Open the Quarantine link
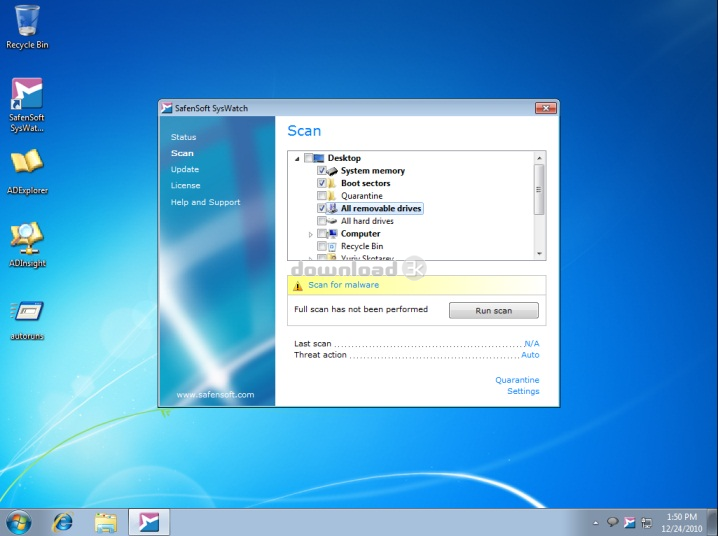The height and width of the screenshot is (536, 718). click(x=516, y=380)
